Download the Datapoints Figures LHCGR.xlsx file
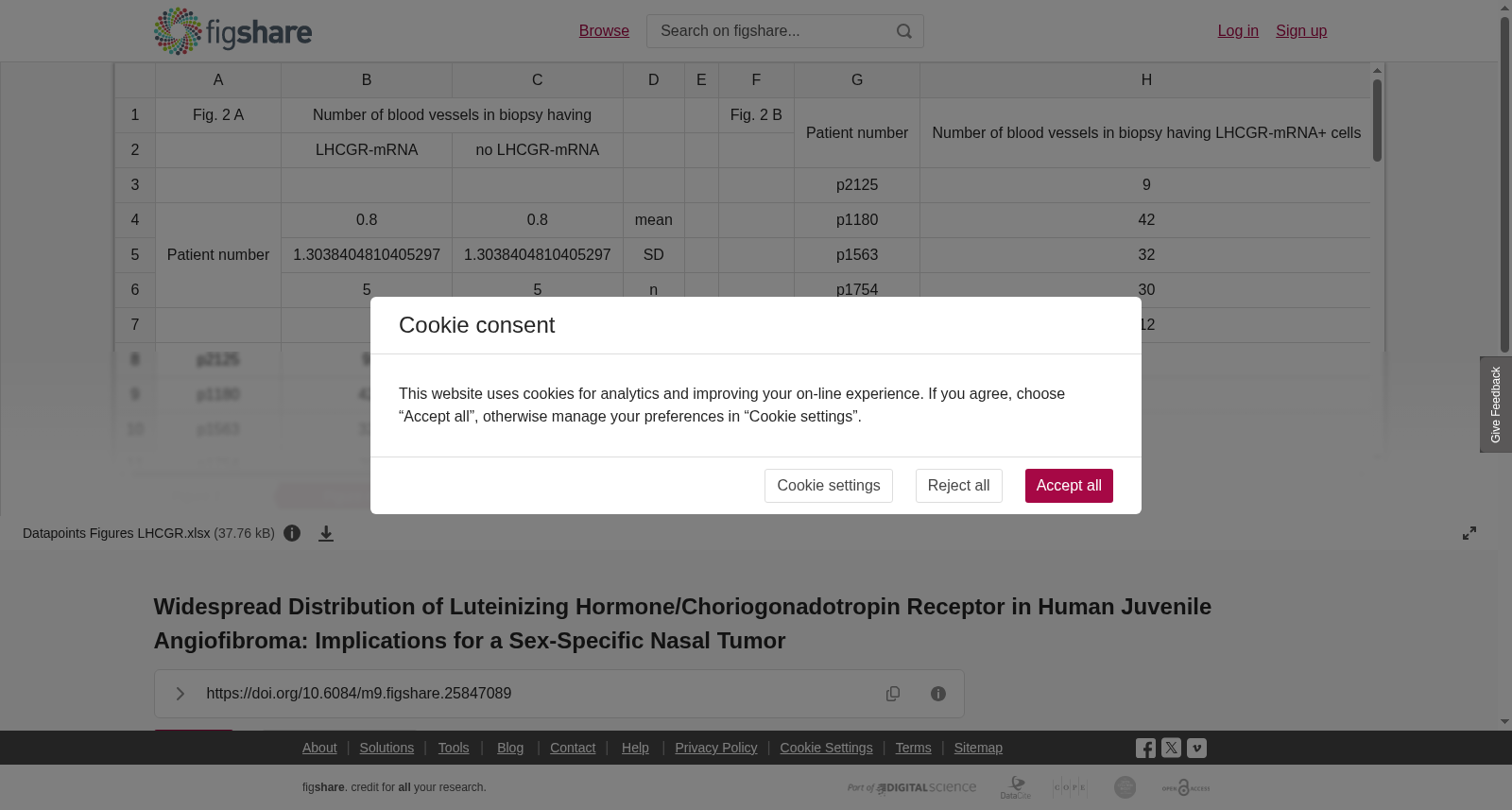This screenshot has width=1512, height=810. 326,534
